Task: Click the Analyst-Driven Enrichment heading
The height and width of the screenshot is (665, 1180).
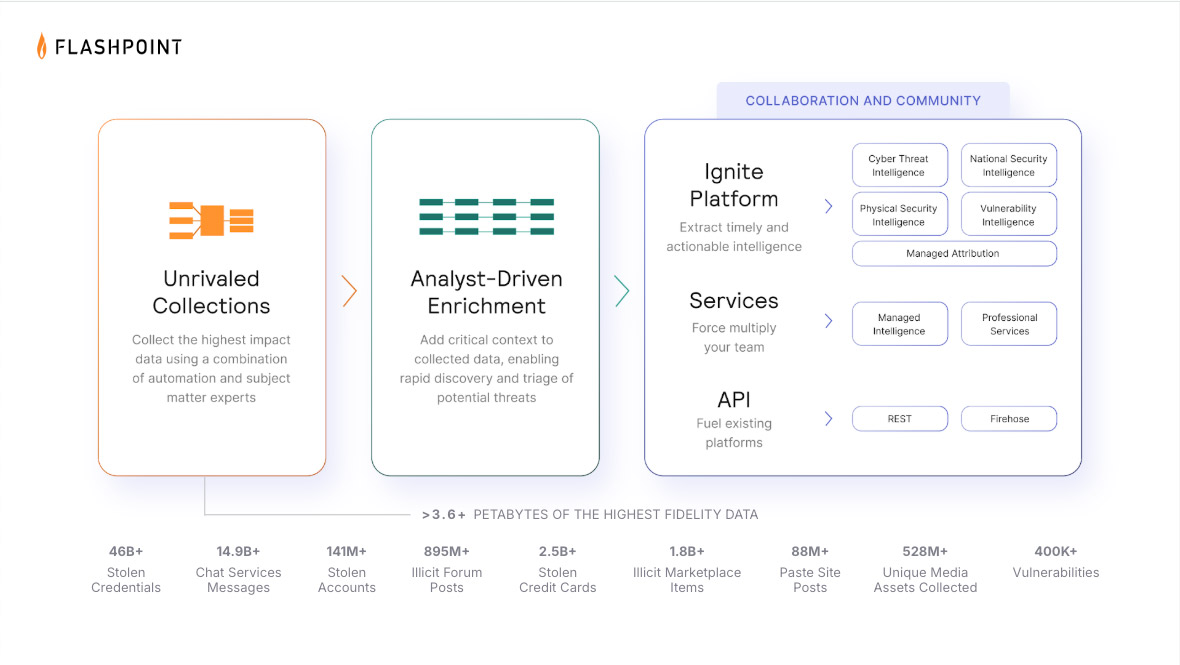Action: [x=486, y=292]
